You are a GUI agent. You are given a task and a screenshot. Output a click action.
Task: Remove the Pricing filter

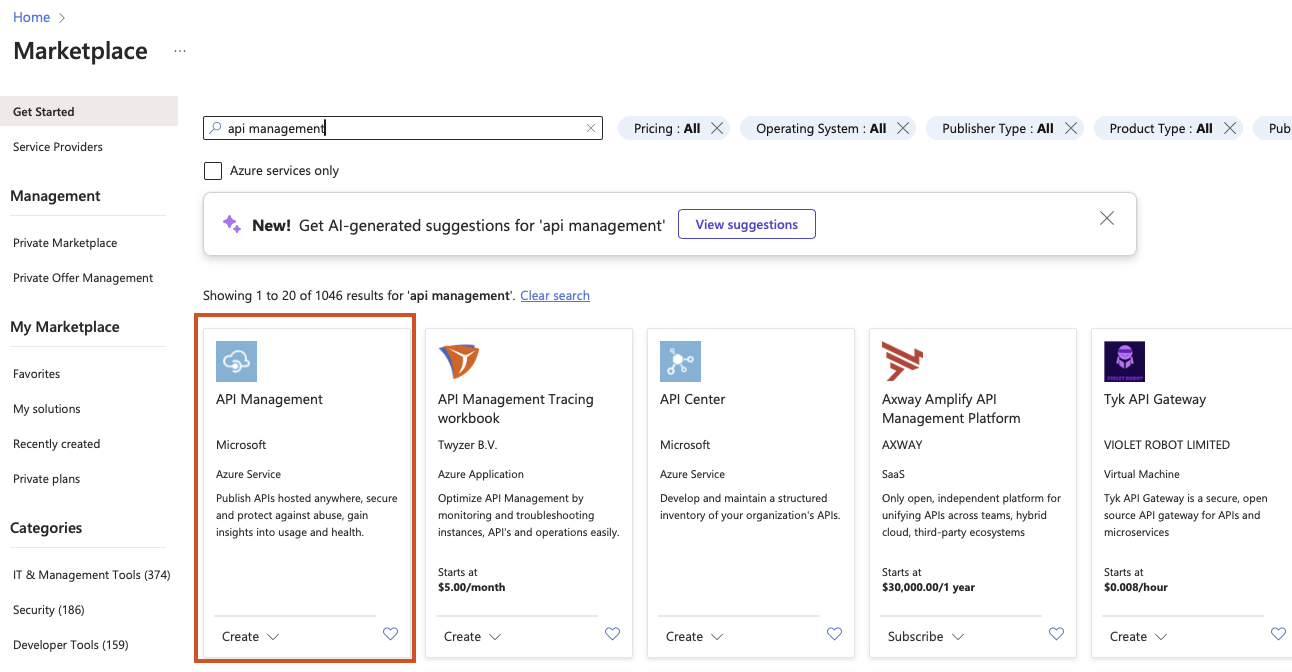pos(718,128)
